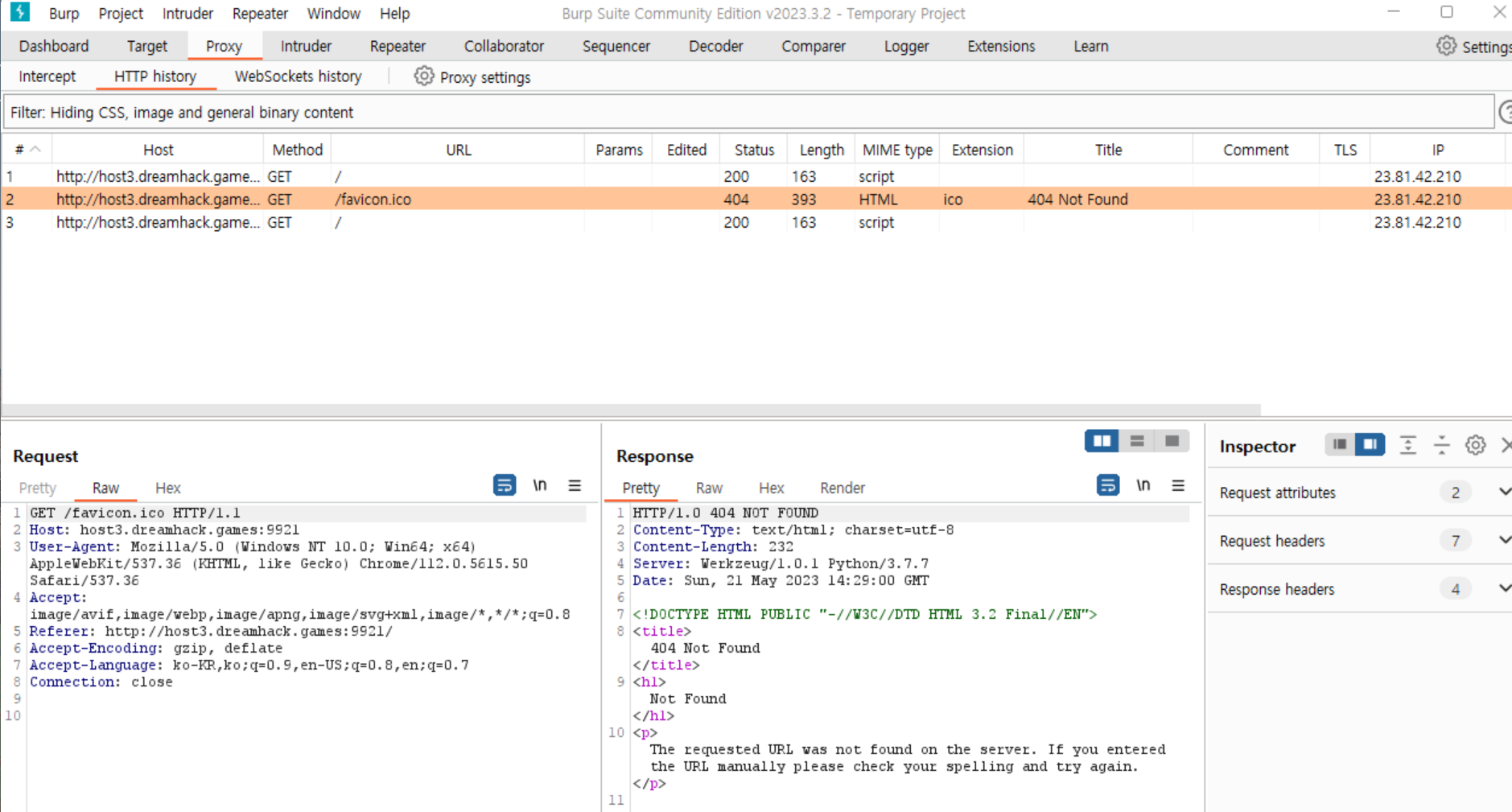This screenshot has width=1512, height=812.
Task: Switch to Target tab
Action: coord(147,46)
